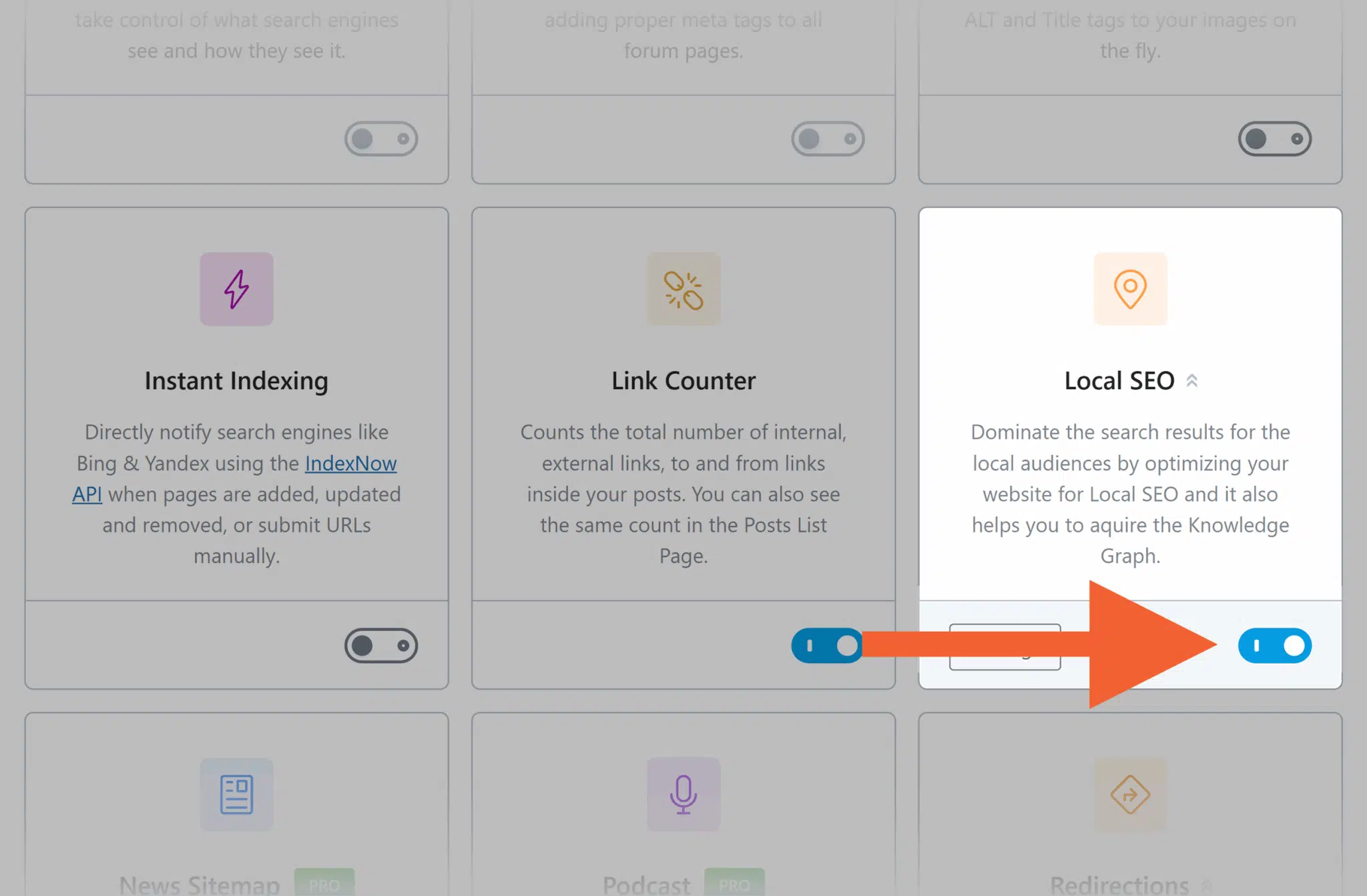Turn off the Local SEO module switch

tap(1275, 645)
